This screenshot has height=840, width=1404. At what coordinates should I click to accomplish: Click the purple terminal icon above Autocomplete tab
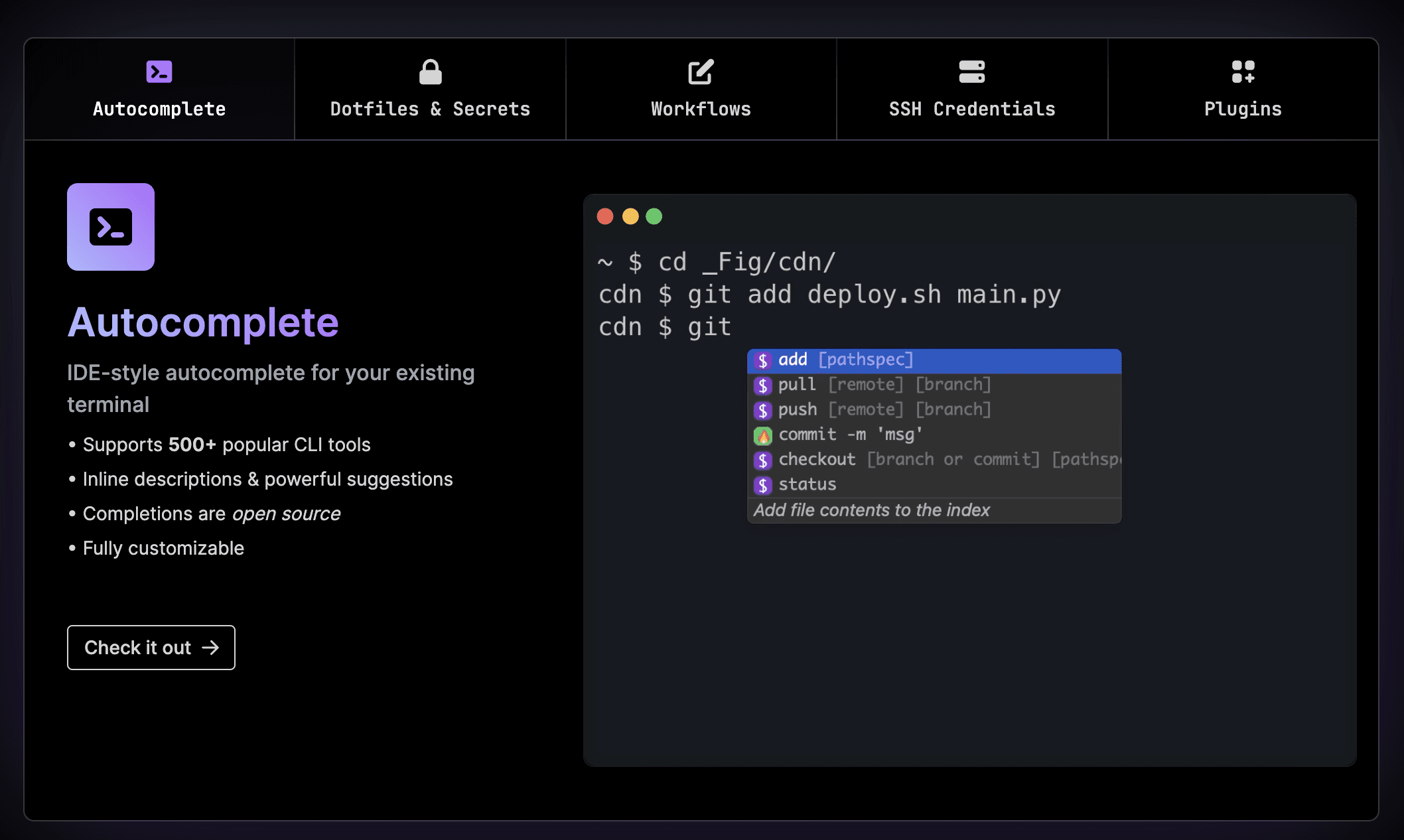pyautogui.click(x=159, y=72)
